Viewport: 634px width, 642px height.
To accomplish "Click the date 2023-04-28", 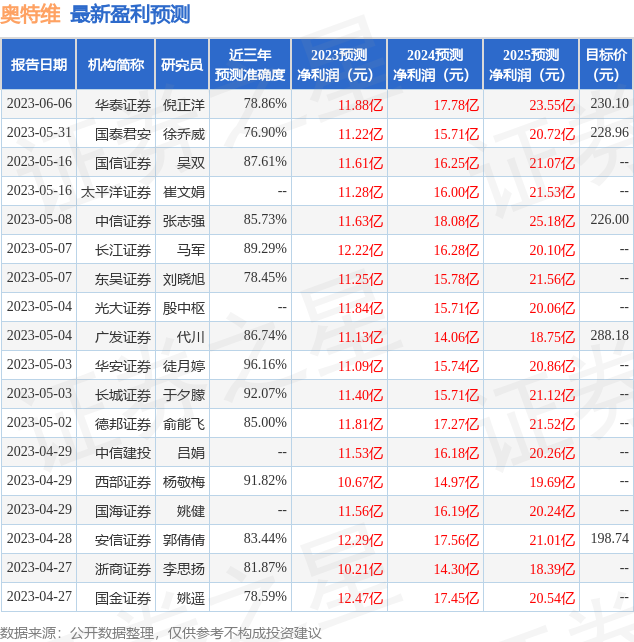I will 39,539.
